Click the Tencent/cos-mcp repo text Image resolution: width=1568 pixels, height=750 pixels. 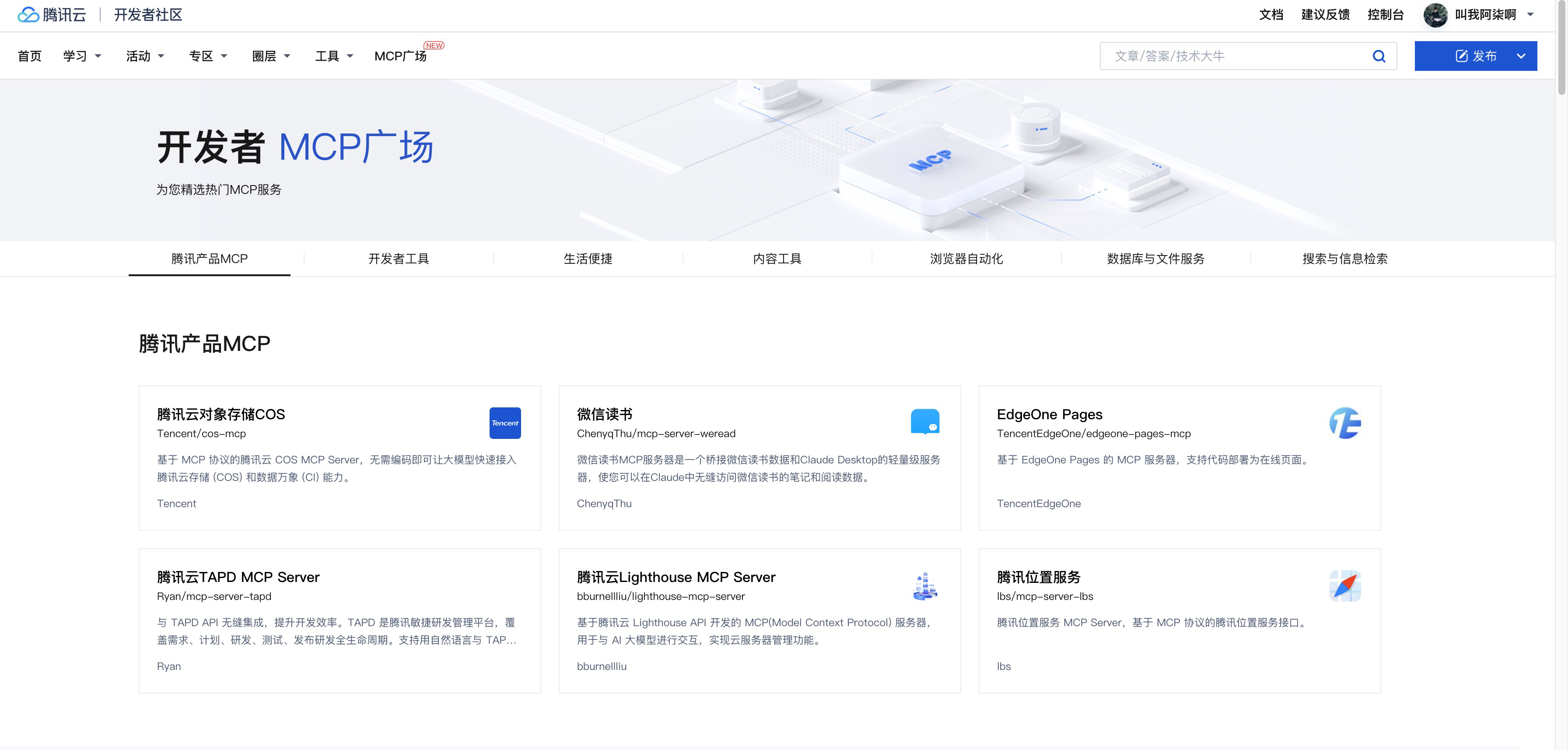click(202, 434)
